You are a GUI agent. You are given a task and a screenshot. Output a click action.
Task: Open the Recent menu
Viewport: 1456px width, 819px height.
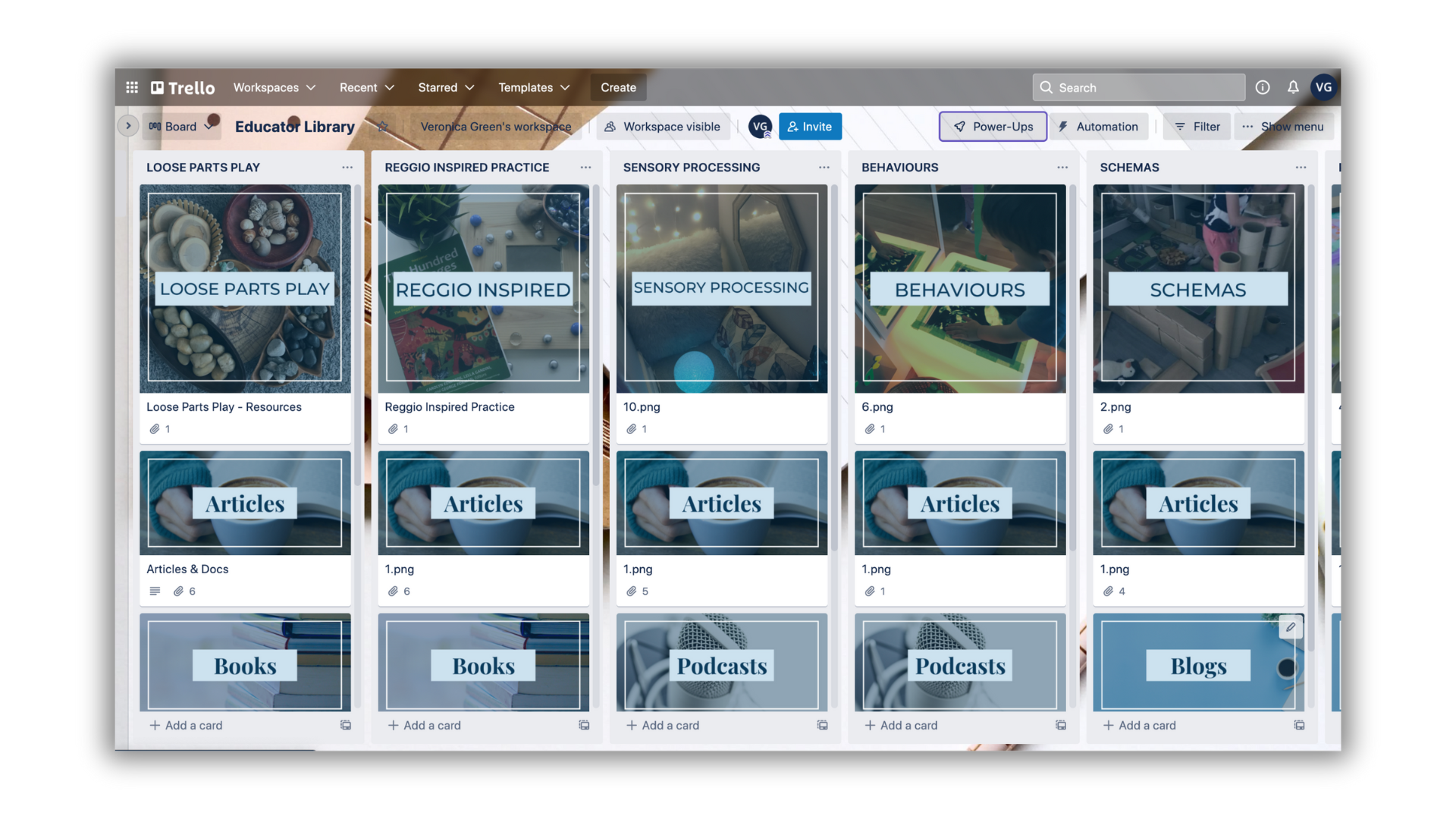(366, 87)
